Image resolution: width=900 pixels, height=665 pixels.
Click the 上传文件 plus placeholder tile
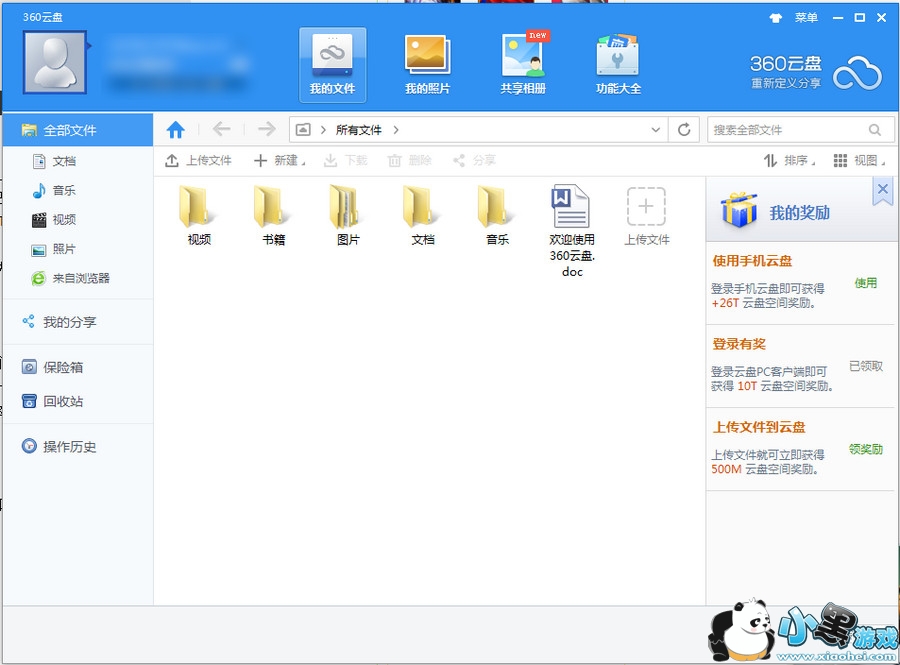click(x=646, y=207)
